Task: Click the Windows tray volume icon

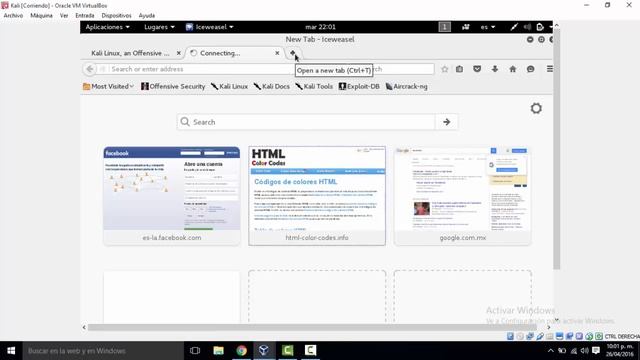Action: click(x=584, y=351)
